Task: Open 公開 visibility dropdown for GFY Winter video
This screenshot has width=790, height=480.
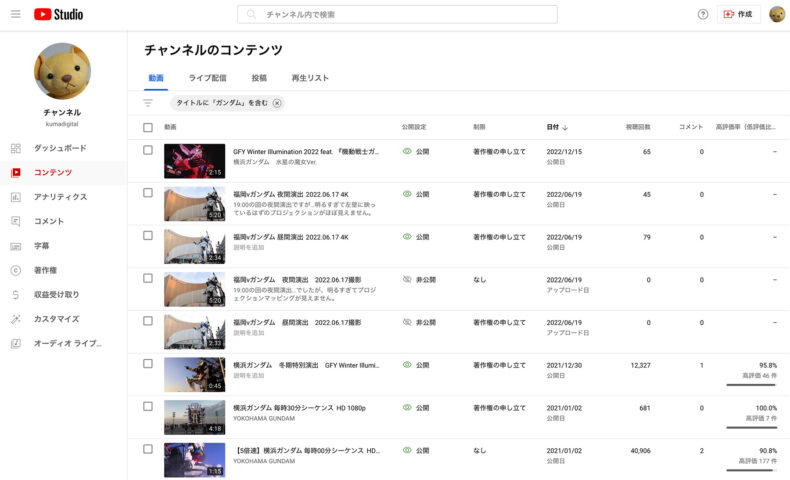Action: click(416, 152)
